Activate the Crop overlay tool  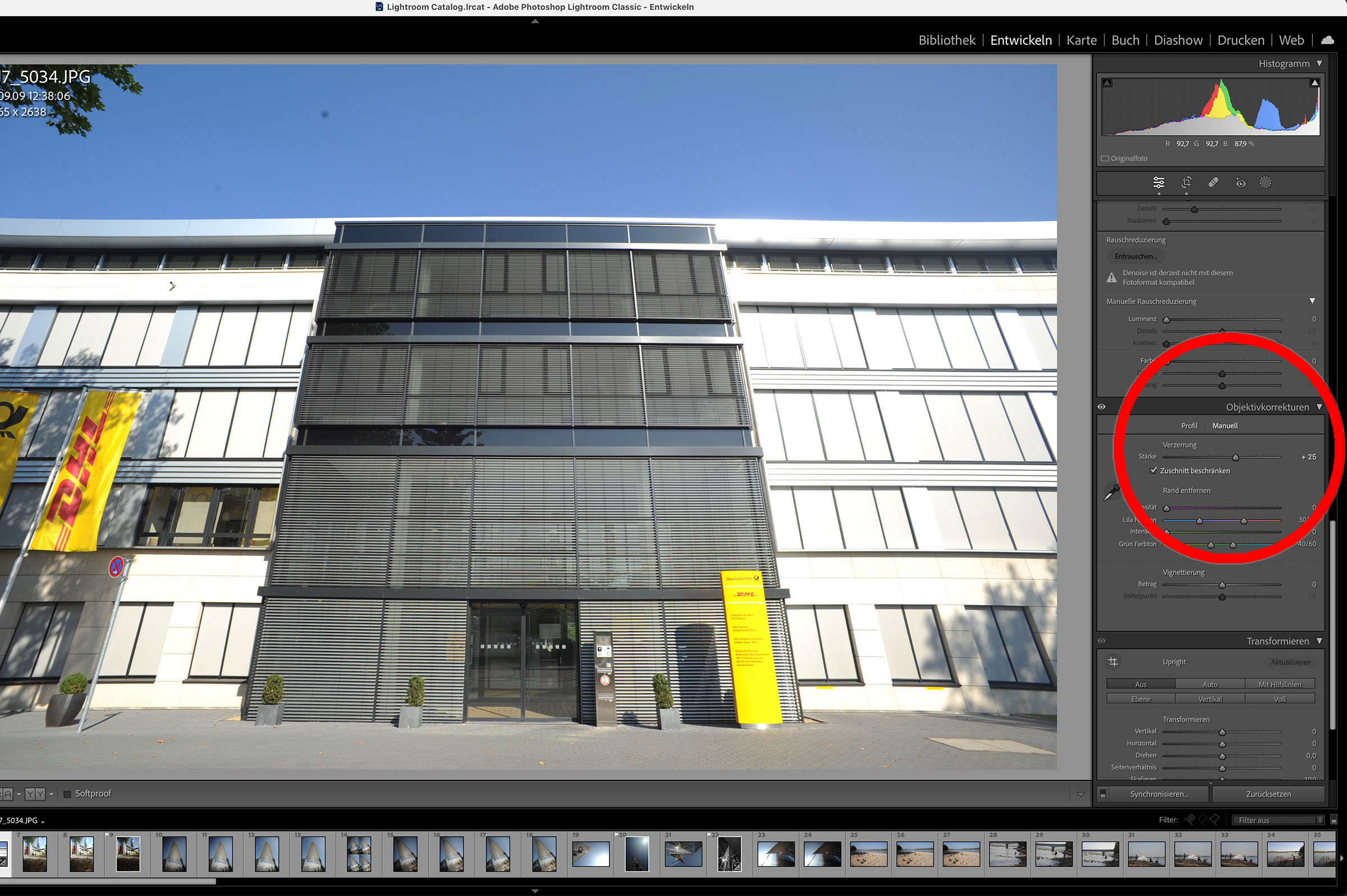[x=1186, y=182]
